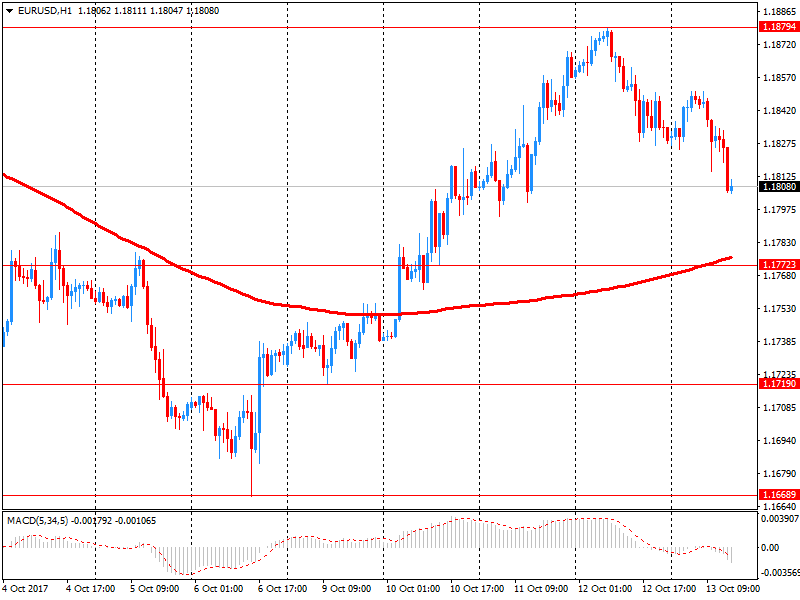Viewport: 800px width, 600px height.
Task: Click the MACD scale zero value 0.00
Action: [770, 548]
